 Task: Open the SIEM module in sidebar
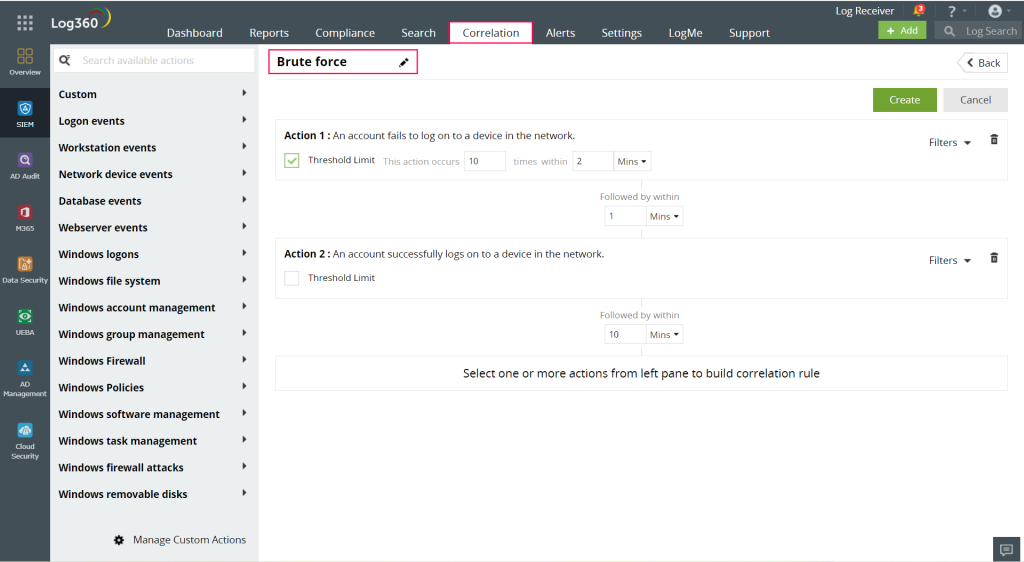[x=25, y=113]
